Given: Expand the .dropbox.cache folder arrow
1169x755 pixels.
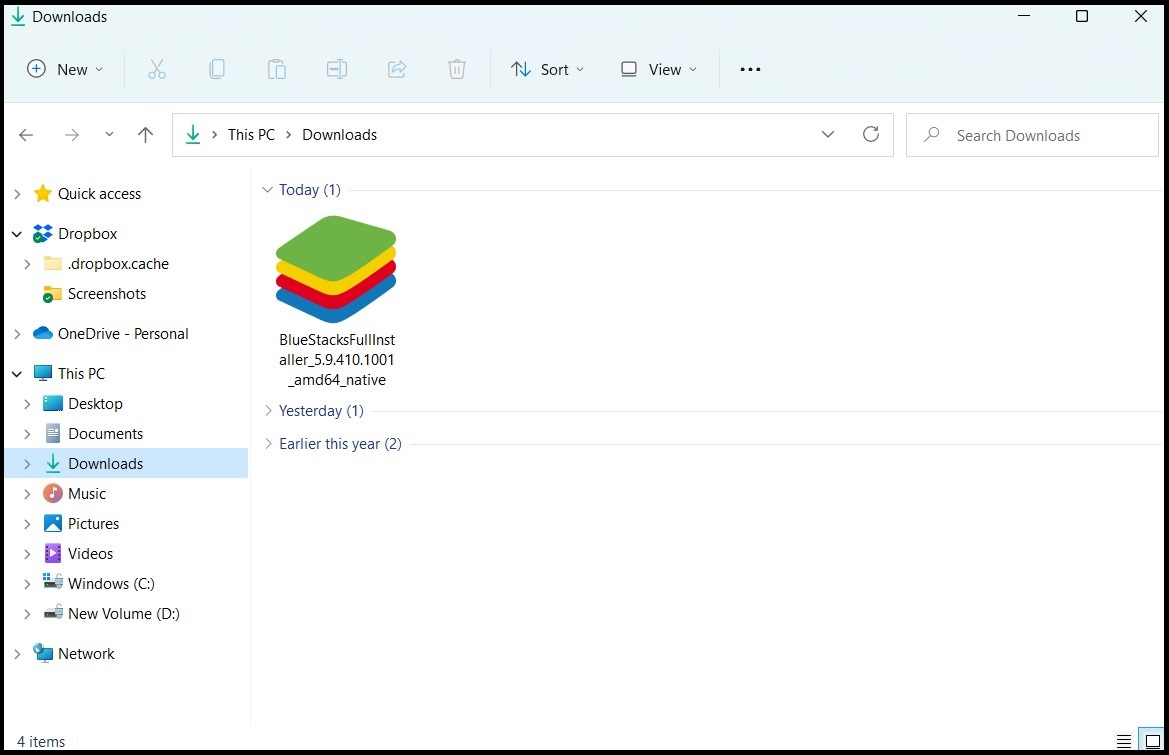Looking at the screenshot, I should [27, 264].
